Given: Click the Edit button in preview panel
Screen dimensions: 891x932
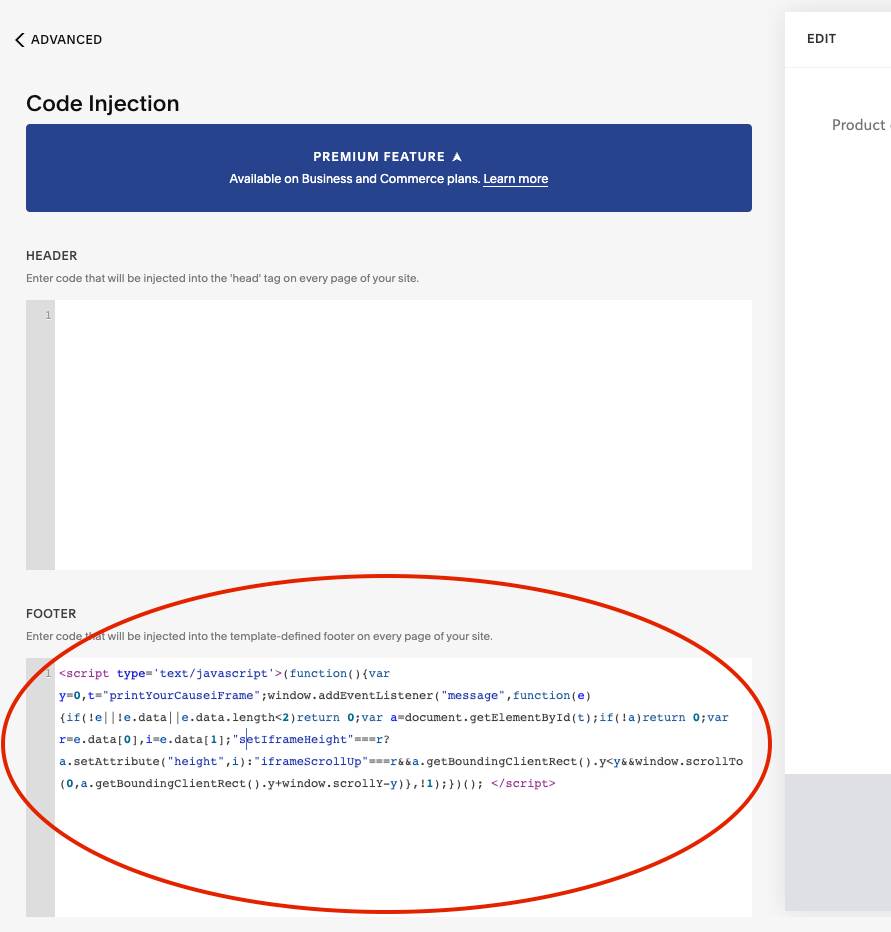Looking at the screenshot, I should pos(821,39).
